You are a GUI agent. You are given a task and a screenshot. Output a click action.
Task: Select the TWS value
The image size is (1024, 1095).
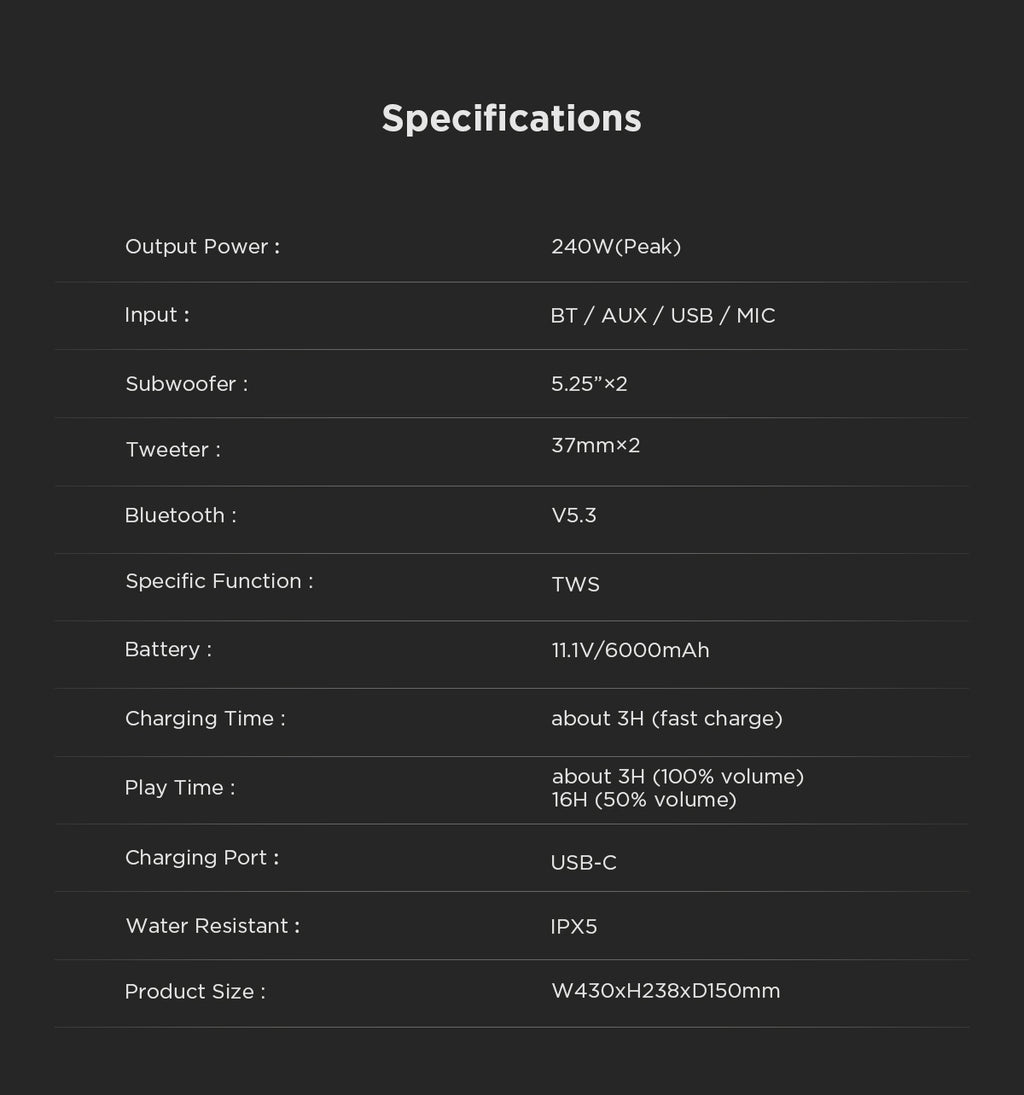coord(575,585)
